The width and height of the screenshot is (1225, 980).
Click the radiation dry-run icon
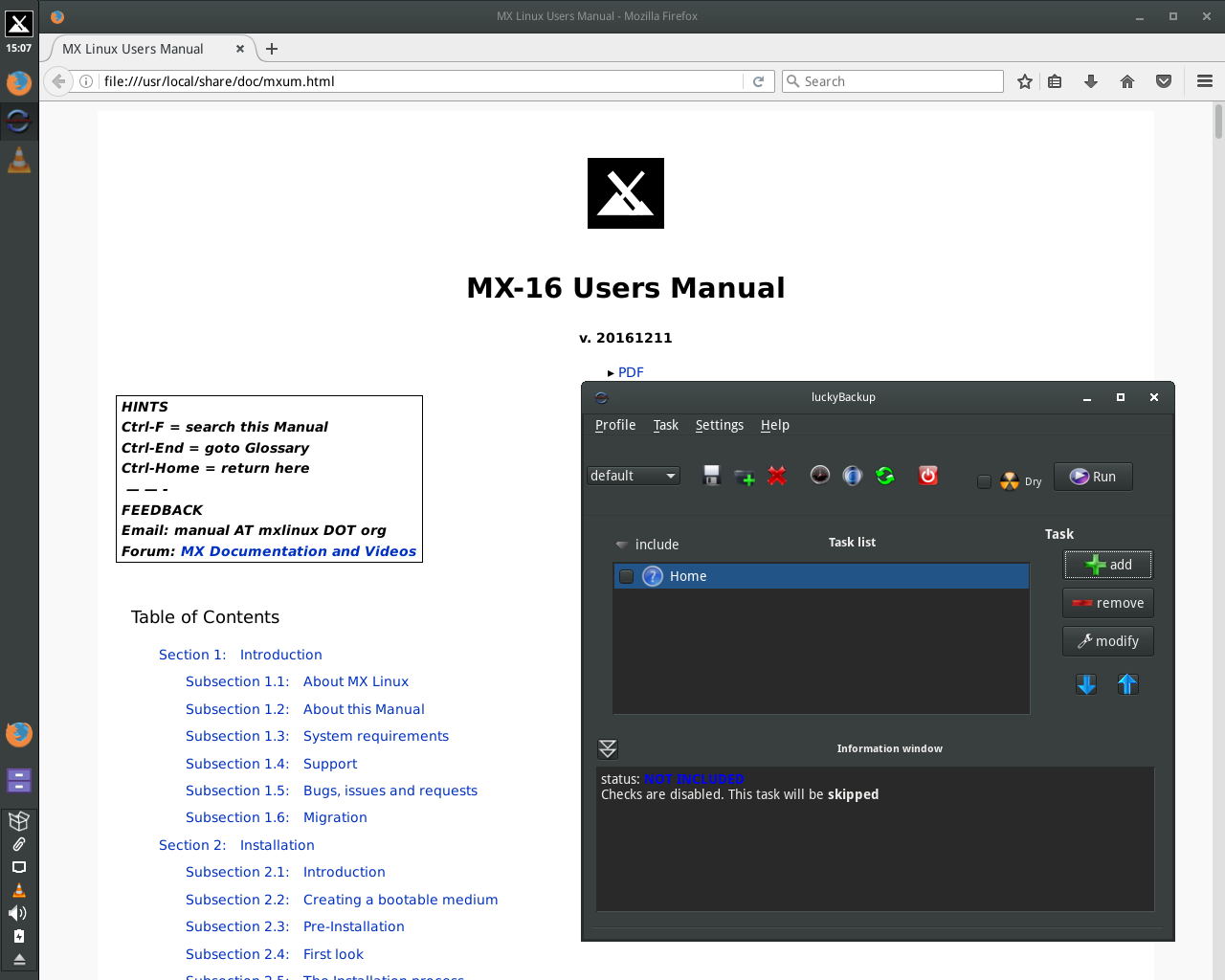tap(1010, 480)
